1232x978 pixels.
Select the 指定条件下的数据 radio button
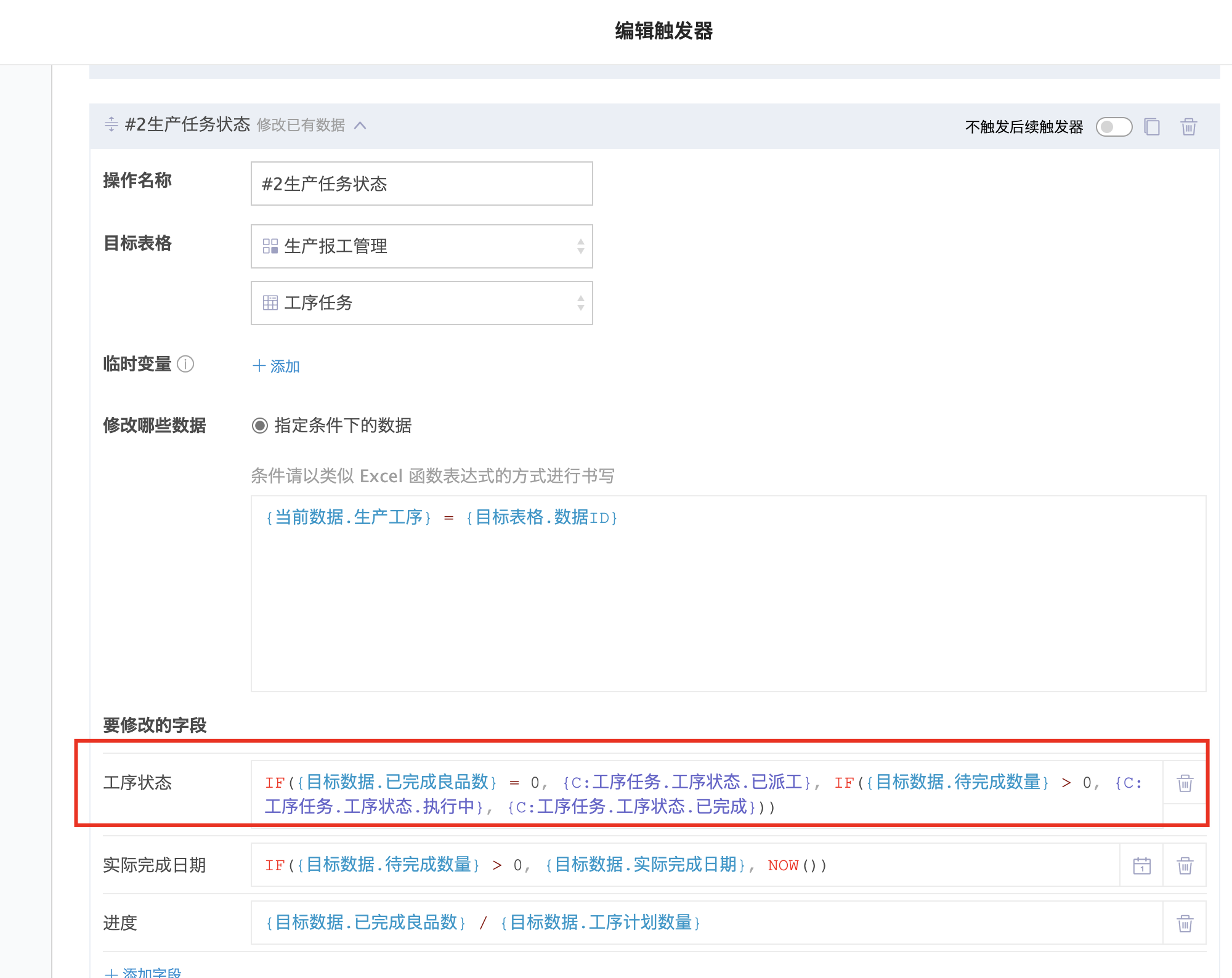[x=260, y=426]
